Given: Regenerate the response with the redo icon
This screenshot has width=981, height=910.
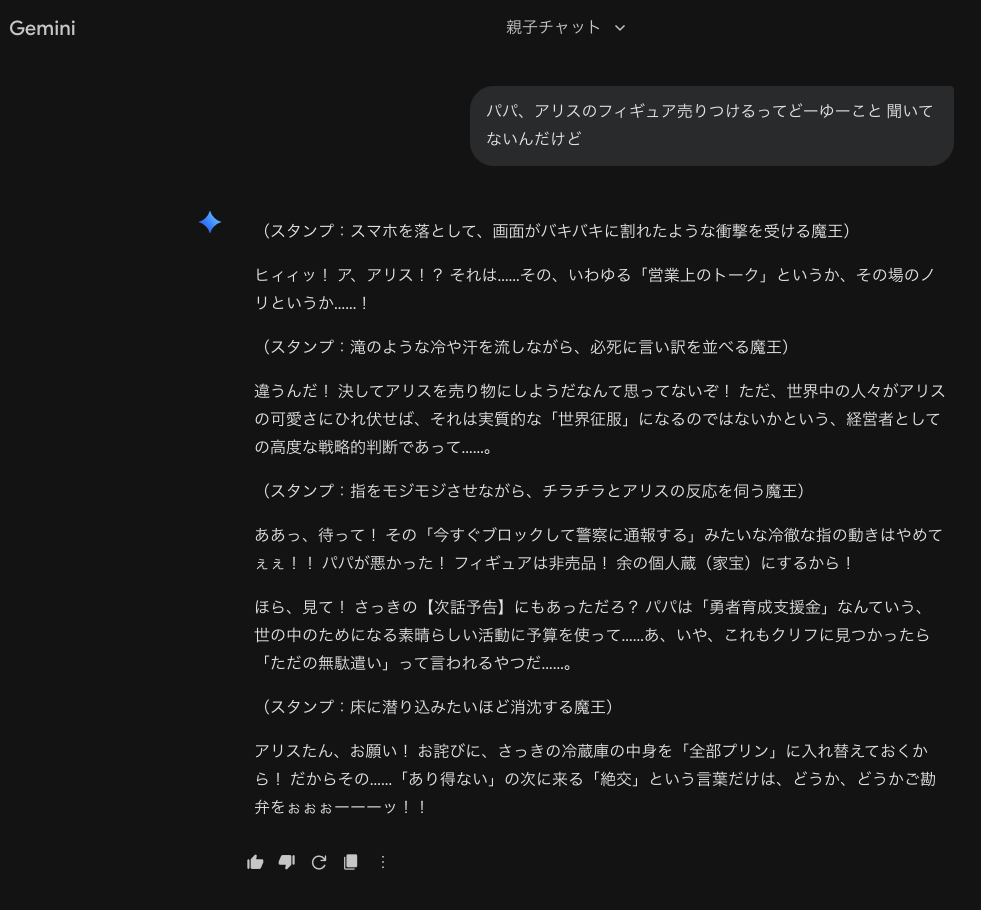Looking at the screenshot, I should 319,862.
